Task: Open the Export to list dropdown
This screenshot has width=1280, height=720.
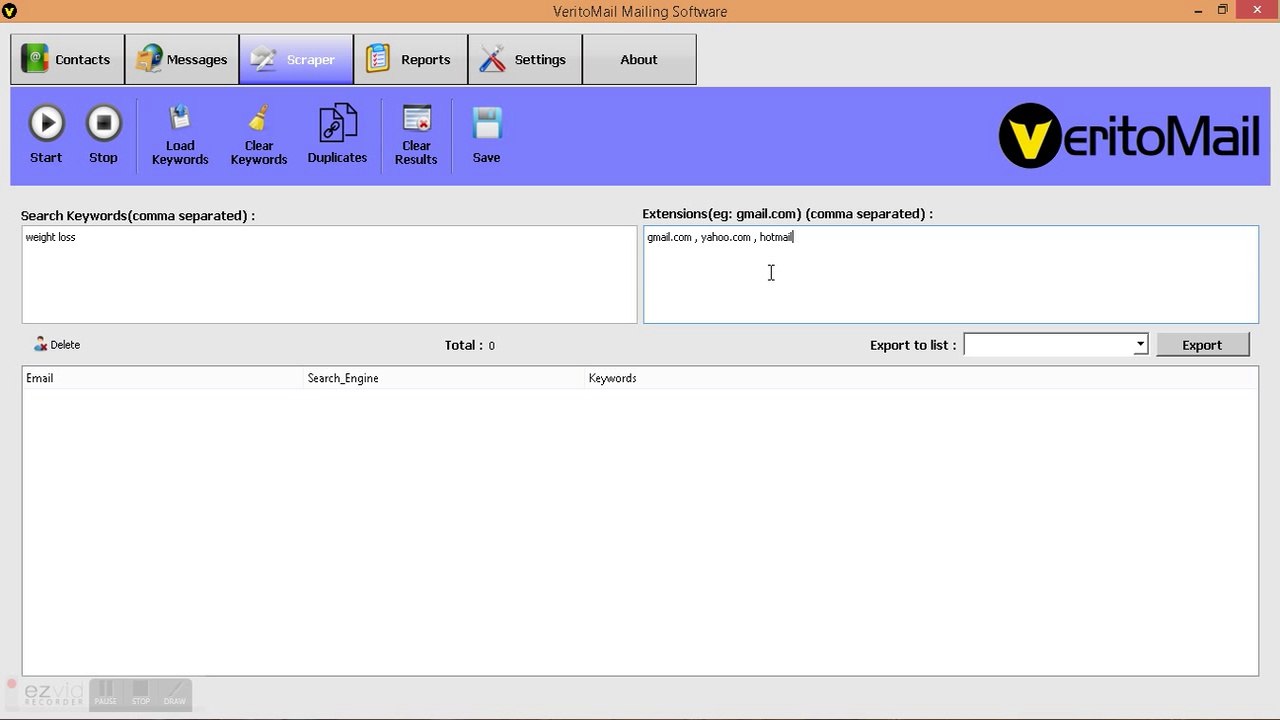Action: [x=1140, y=344]
